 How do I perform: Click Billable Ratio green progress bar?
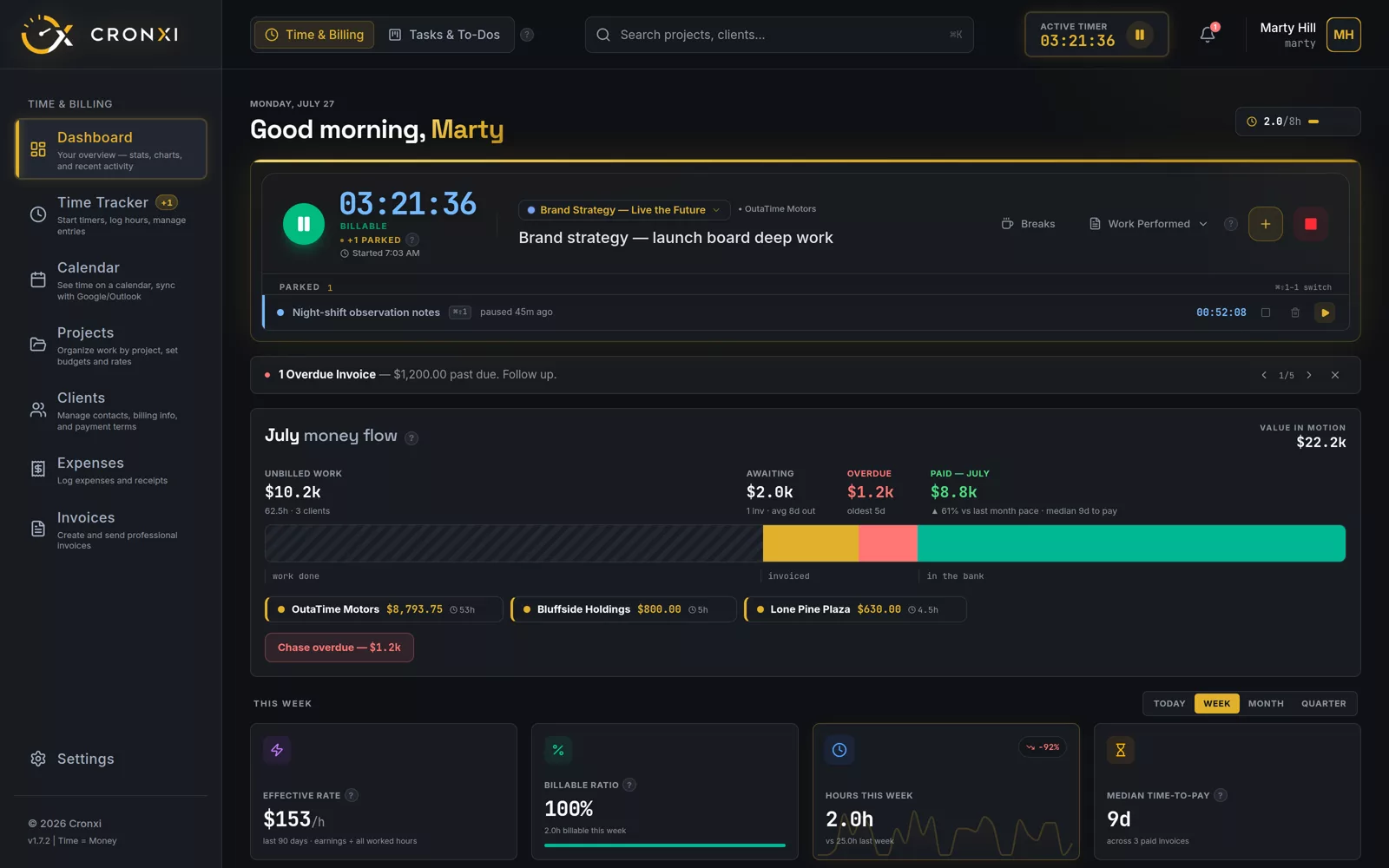[x=665, y=845]
